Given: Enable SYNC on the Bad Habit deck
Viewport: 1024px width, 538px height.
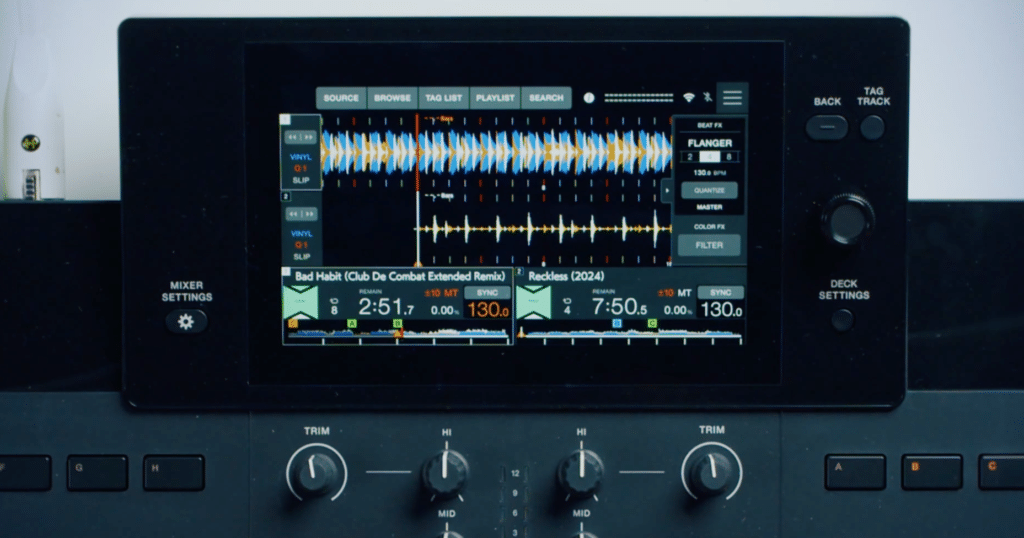Looking at the screenshot, I should point(487,293).
